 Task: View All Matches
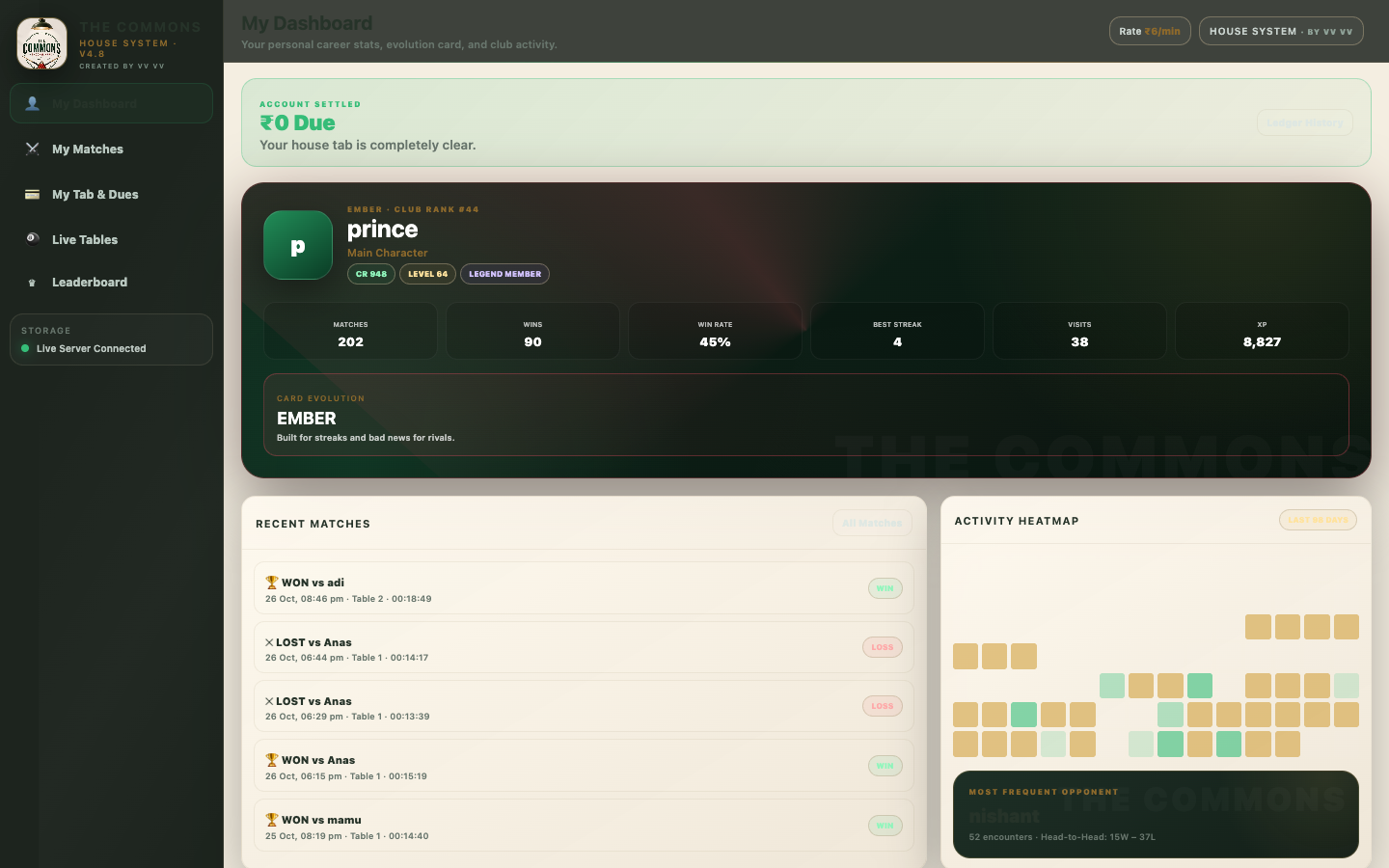click(x=872, y=523)
